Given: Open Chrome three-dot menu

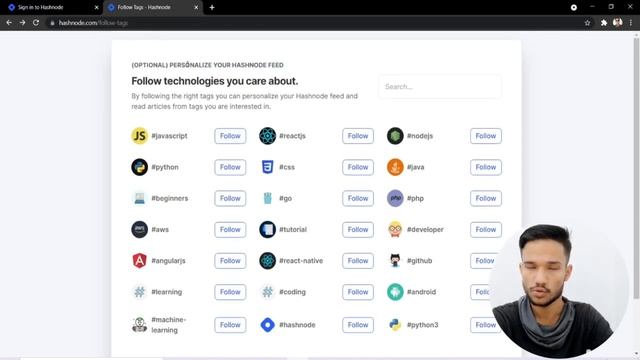Looking at the screenshot, I should point(631,23).
